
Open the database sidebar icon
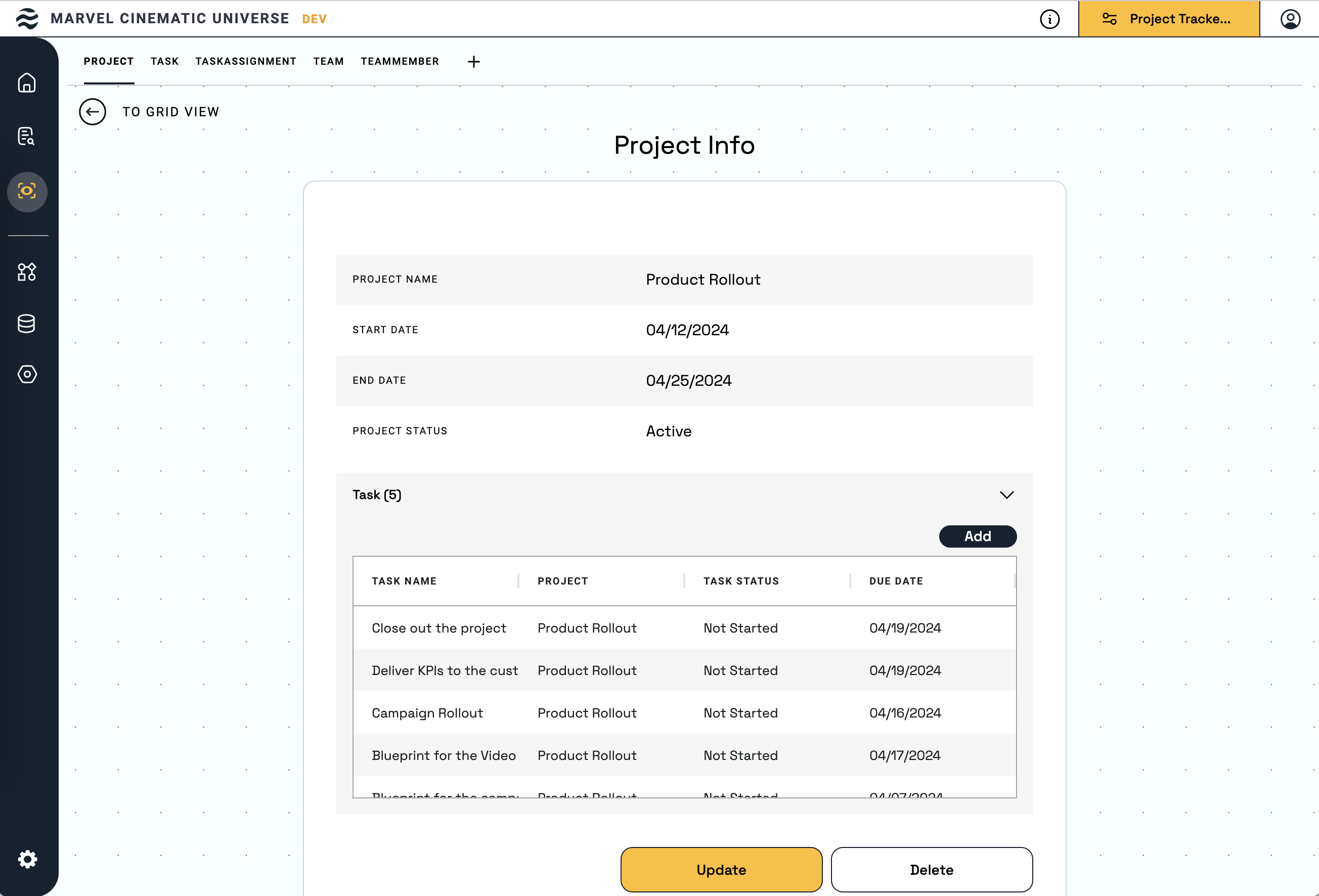pos(27,324)
